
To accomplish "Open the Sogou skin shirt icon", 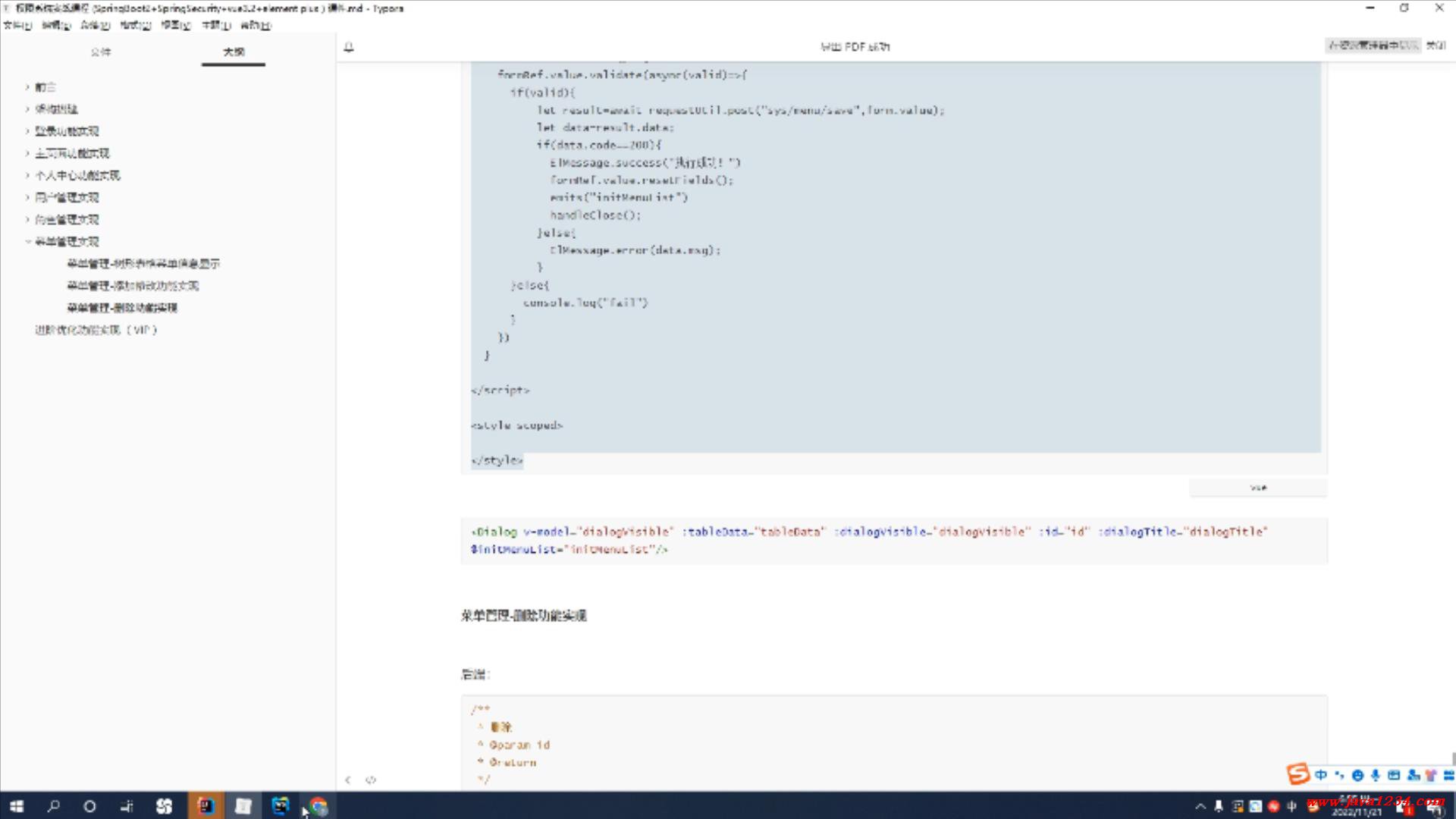I will [1431, 775].
